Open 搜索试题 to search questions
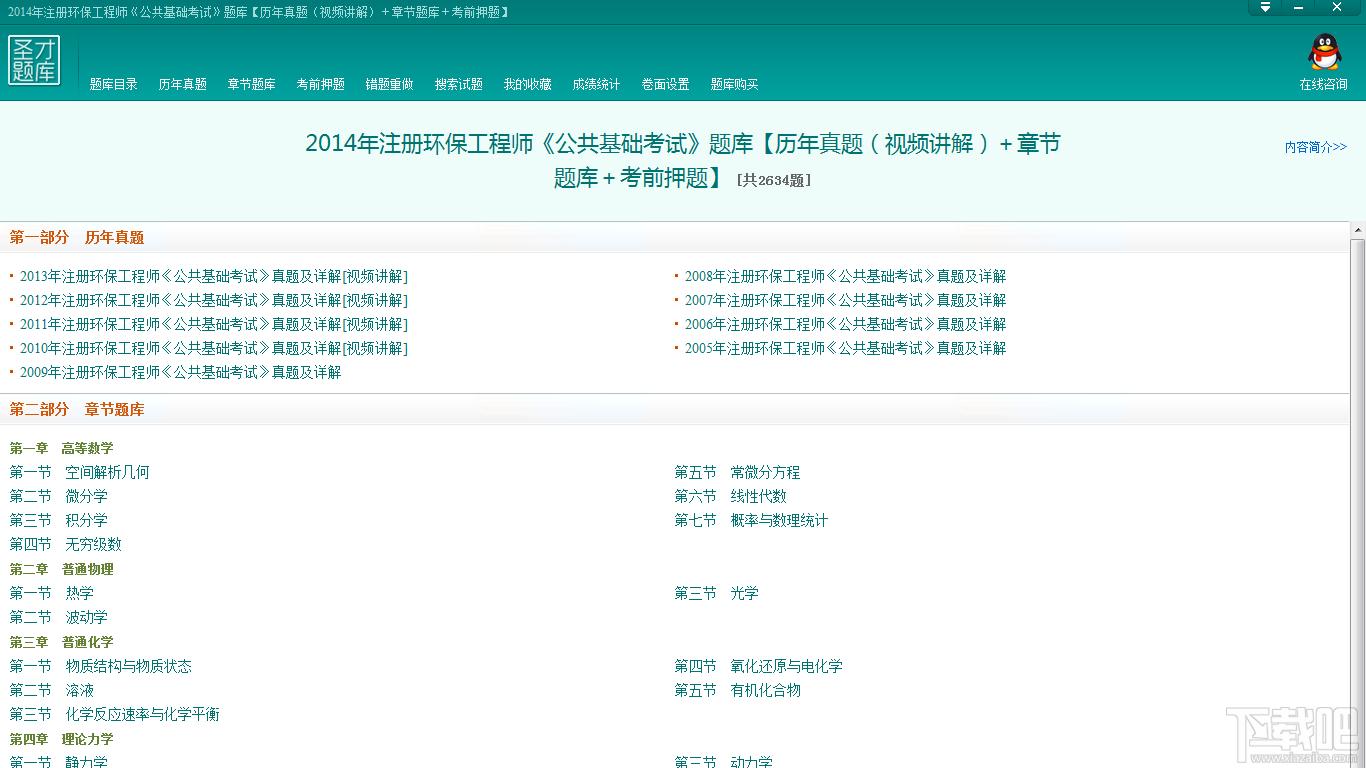This screenshot has height=768, width=1366. (x=458, y=84)
